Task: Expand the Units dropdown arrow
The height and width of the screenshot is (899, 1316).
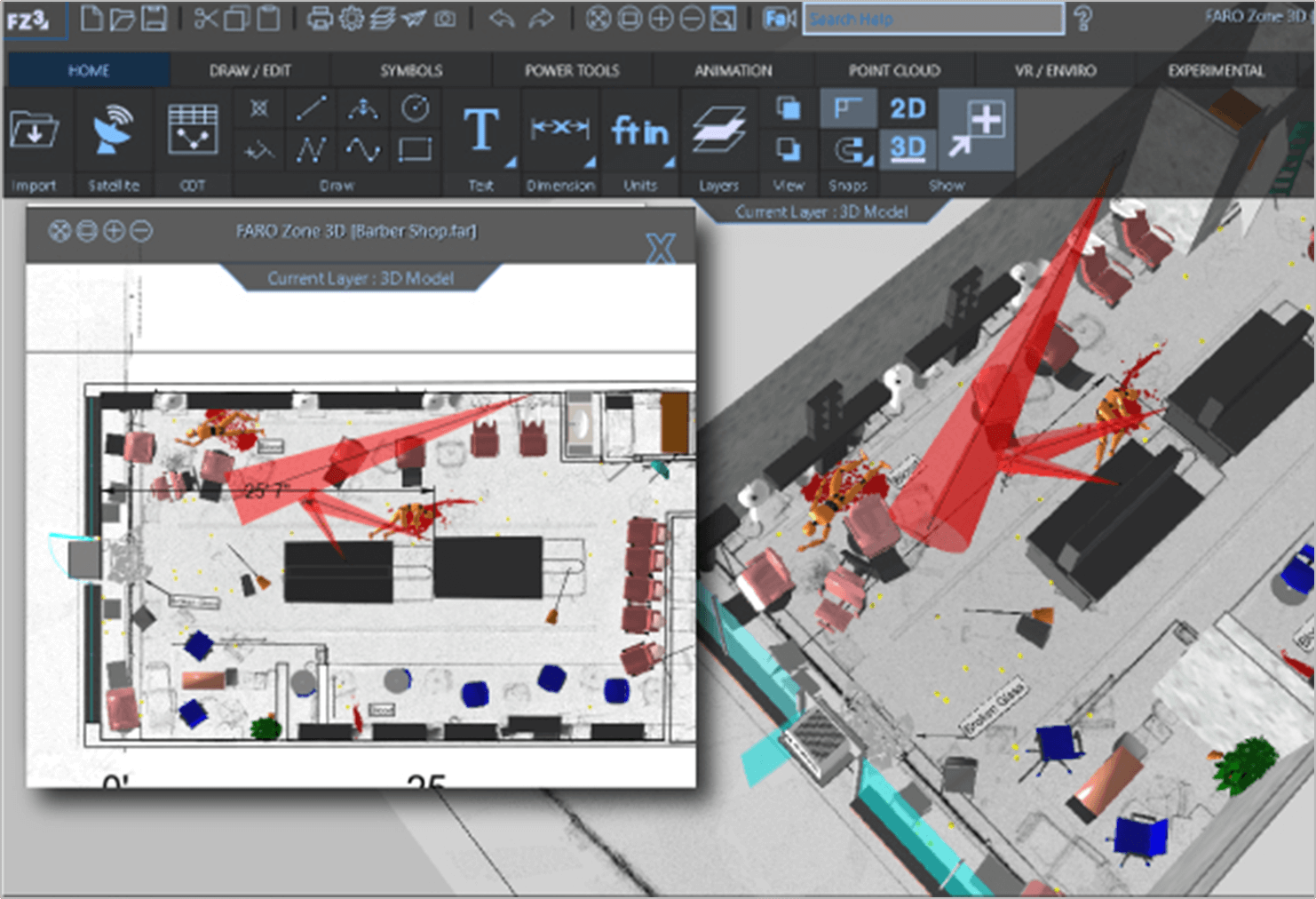Action: pyautogui.click(x=670, y=163)
